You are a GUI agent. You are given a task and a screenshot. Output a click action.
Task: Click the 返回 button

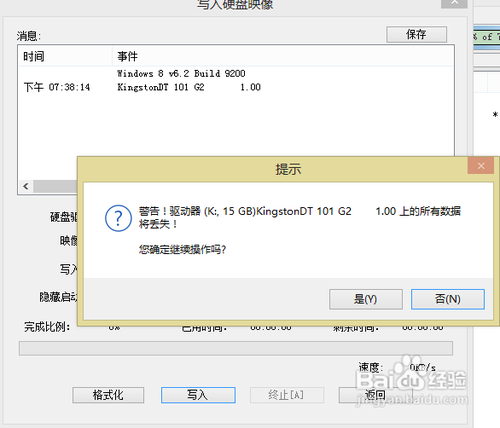click(375, 395)
